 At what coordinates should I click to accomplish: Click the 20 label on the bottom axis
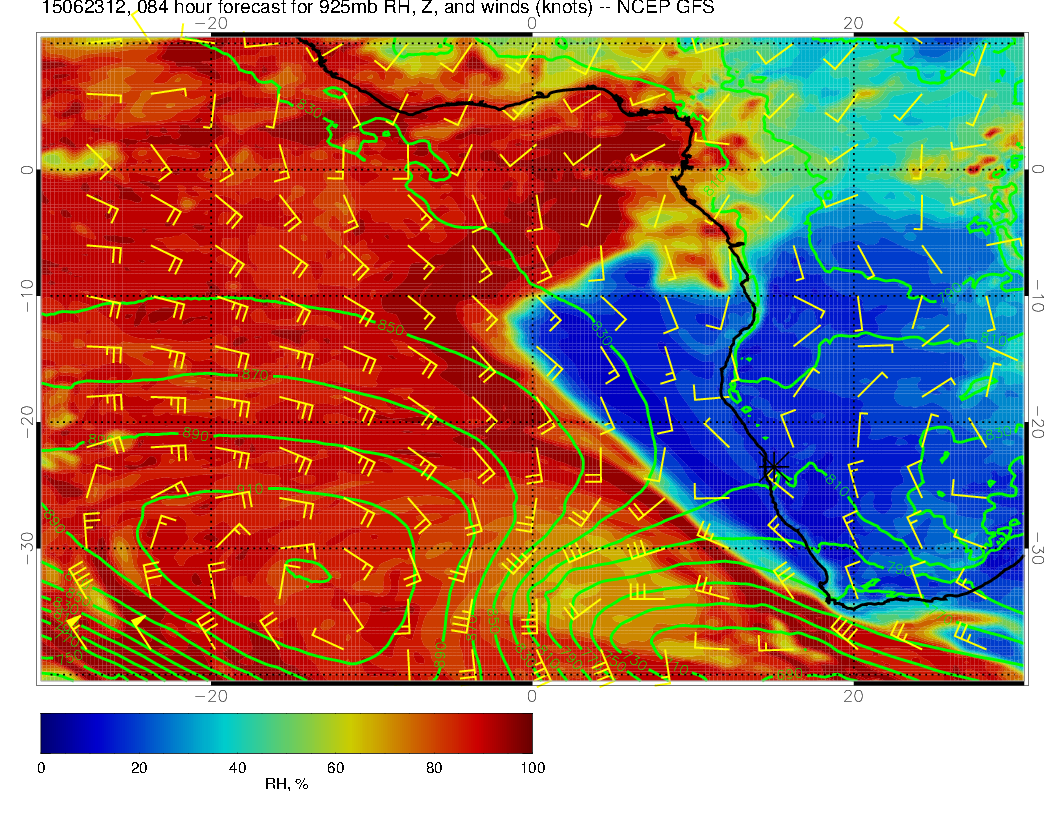[853, 695]
